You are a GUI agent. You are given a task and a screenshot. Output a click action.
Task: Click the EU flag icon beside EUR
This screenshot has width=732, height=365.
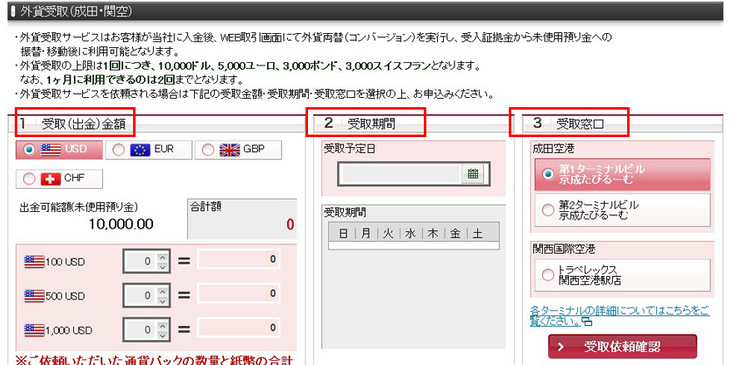point(140,149)
